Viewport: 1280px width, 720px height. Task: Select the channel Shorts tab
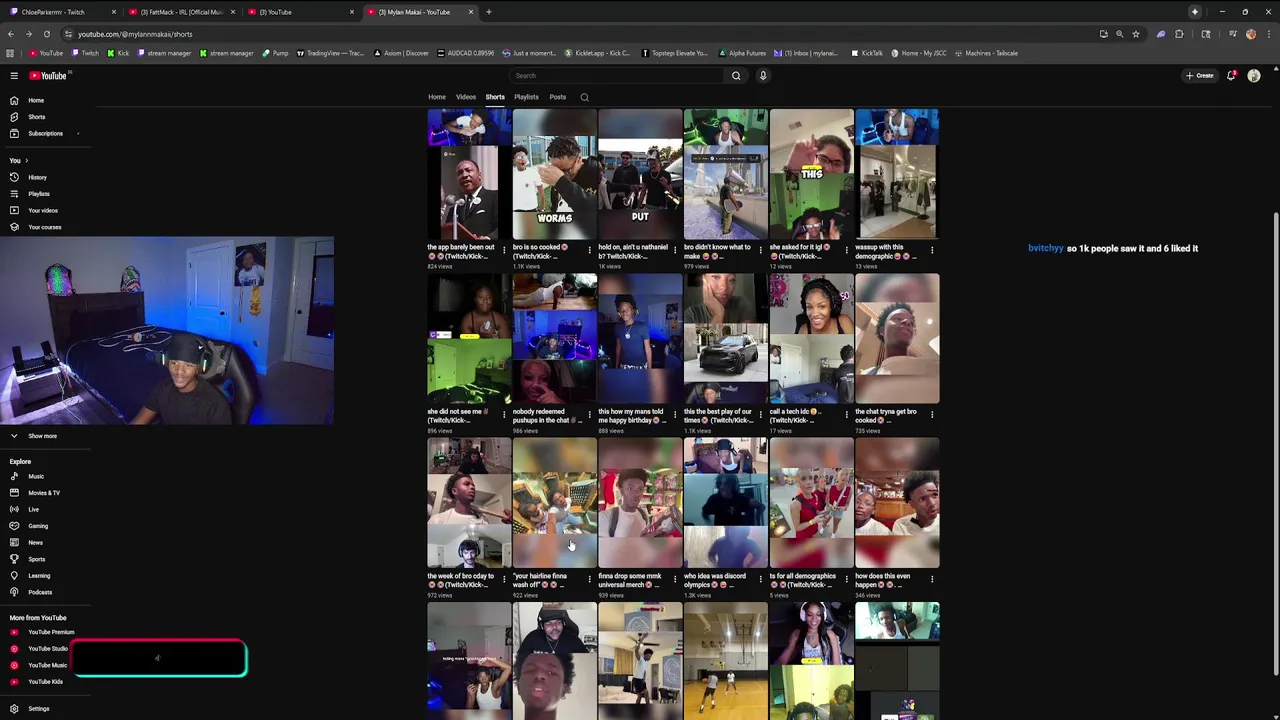click(x=495, y=97)
